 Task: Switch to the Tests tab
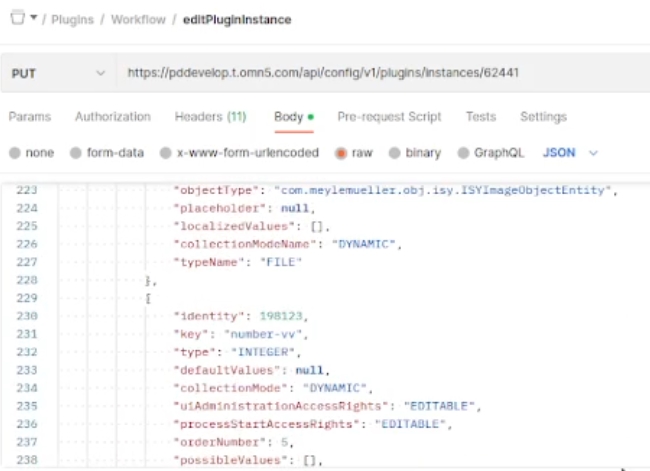coord(480,117)
